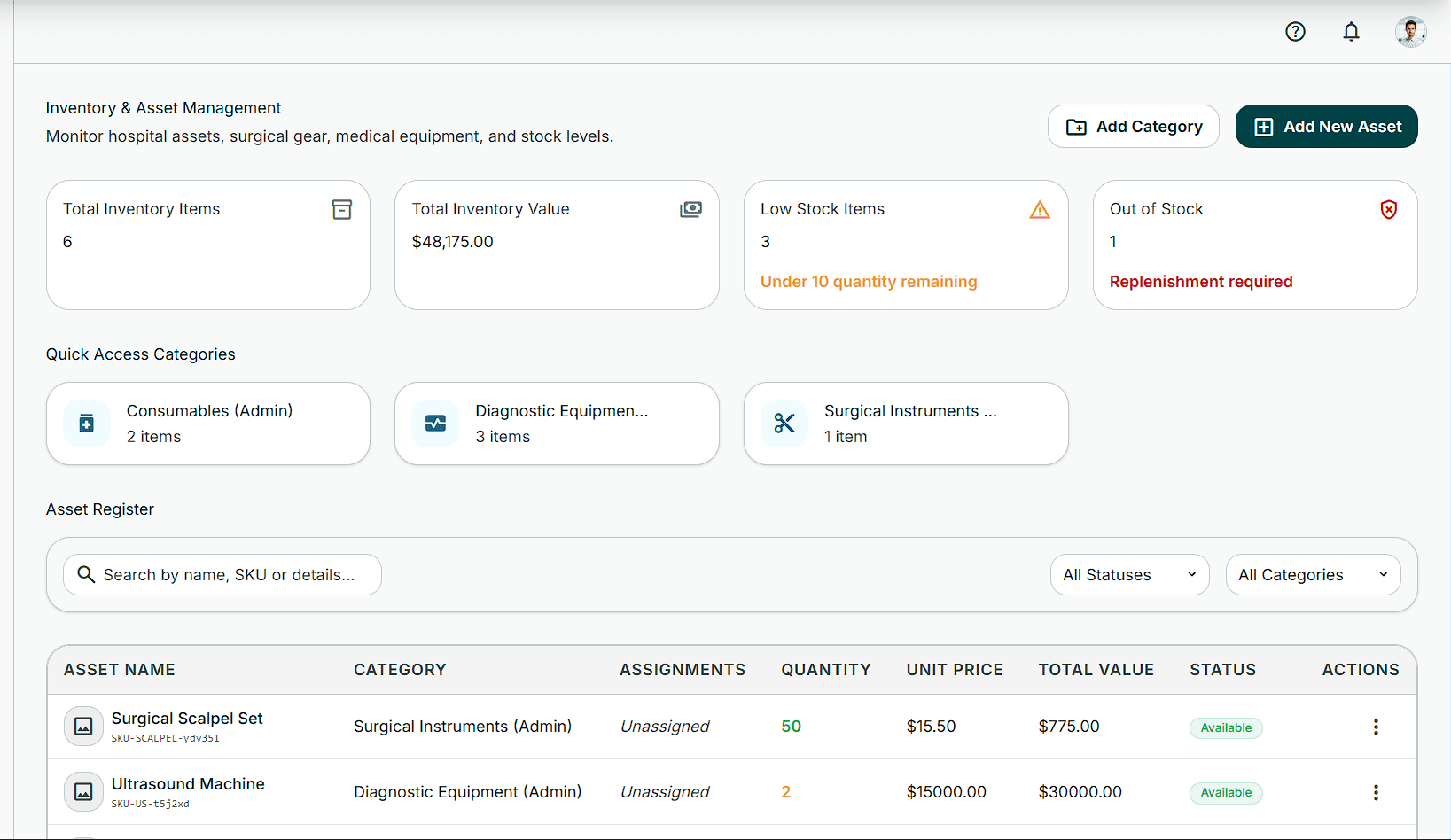Click the Ultrasound Machine image placeholder
The width and height of the screenshot is (1451, 840).
[83, 792]
